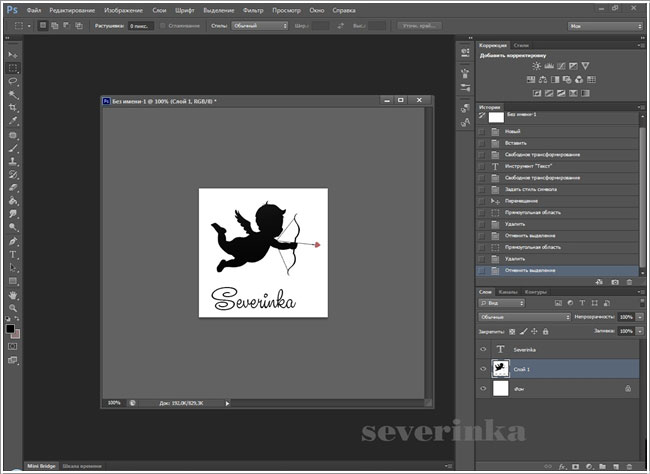650x474 pixels.
Task: Click the foreground color swatch
Action: coord(10,327)
